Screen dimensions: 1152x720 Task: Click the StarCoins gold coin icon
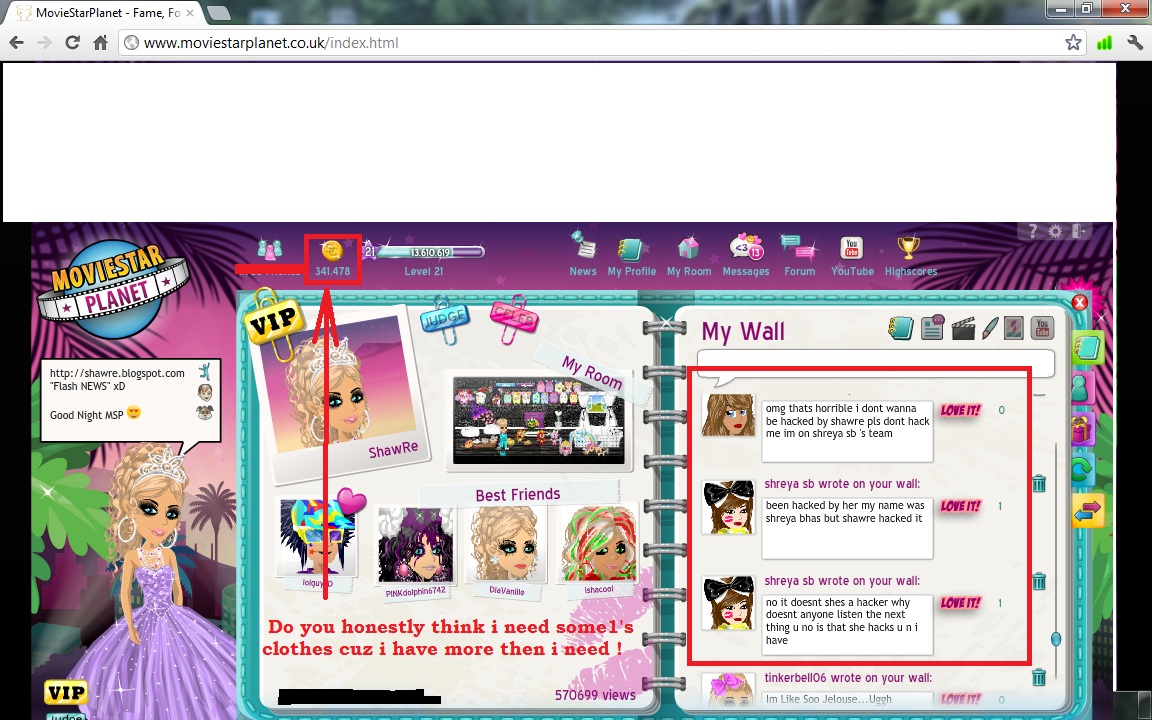[x=332, y=250]
